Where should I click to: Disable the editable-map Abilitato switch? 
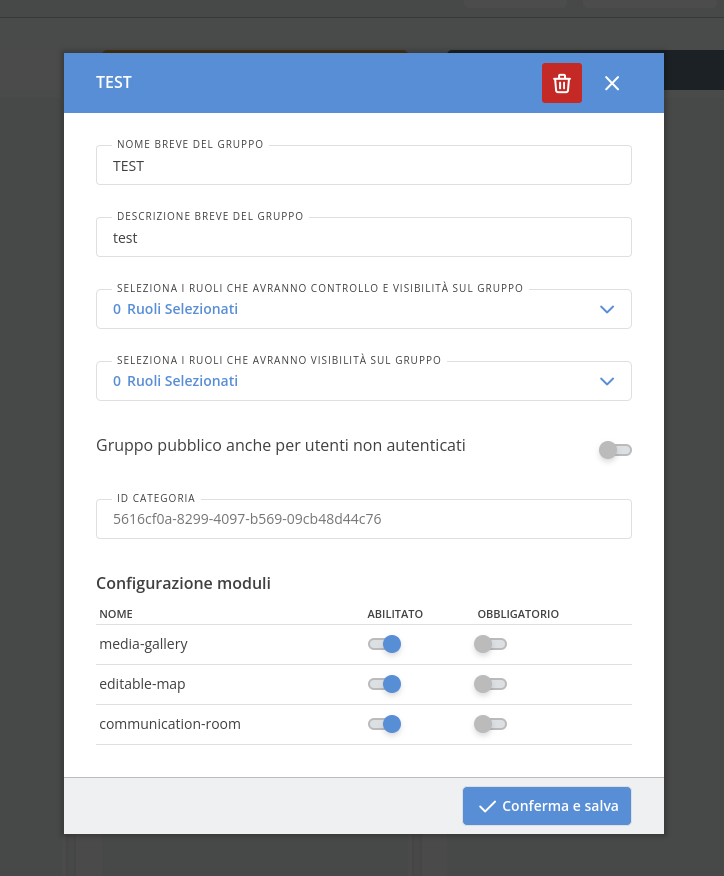click(384, 684)
